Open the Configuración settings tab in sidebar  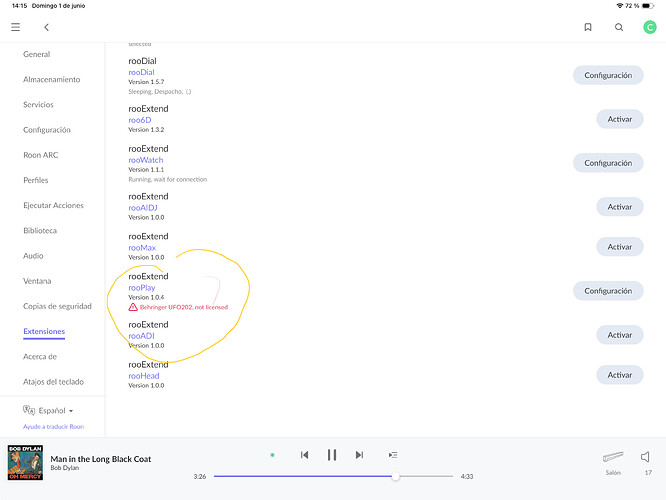(47, 130)
